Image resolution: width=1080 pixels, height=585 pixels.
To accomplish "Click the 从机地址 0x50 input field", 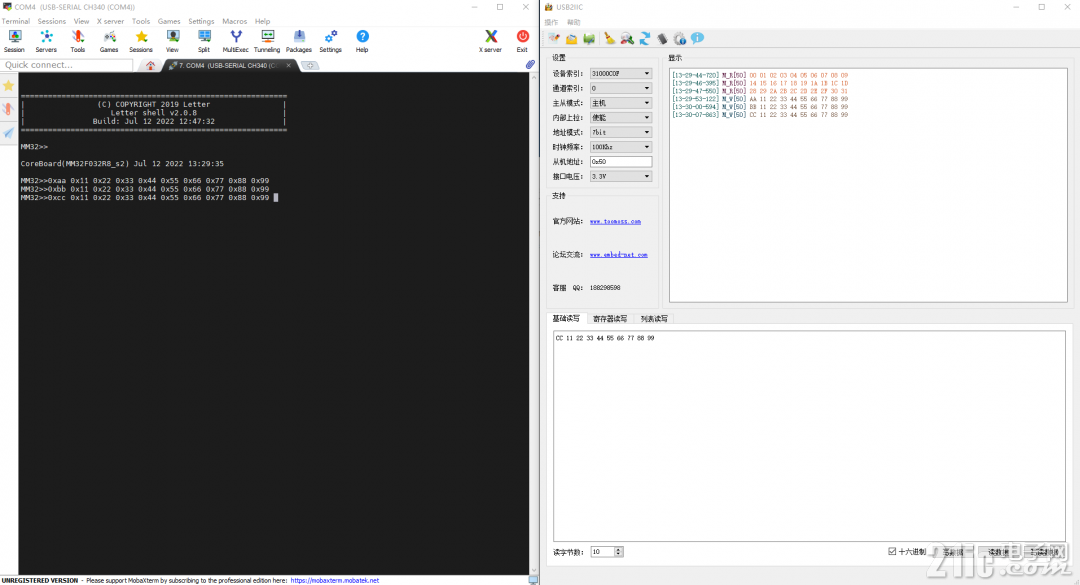I will click(x=621, y=162).
